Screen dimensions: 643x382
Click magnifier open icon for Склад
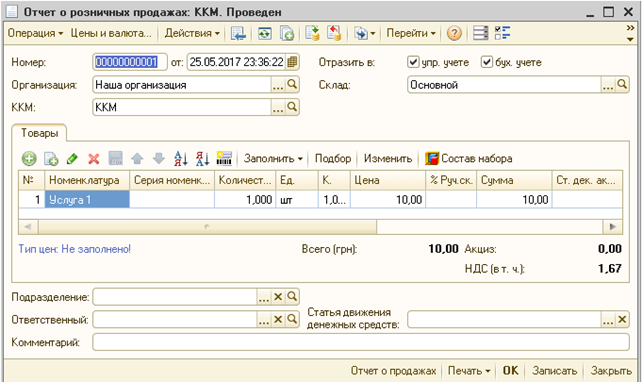(x=622, y=84)
